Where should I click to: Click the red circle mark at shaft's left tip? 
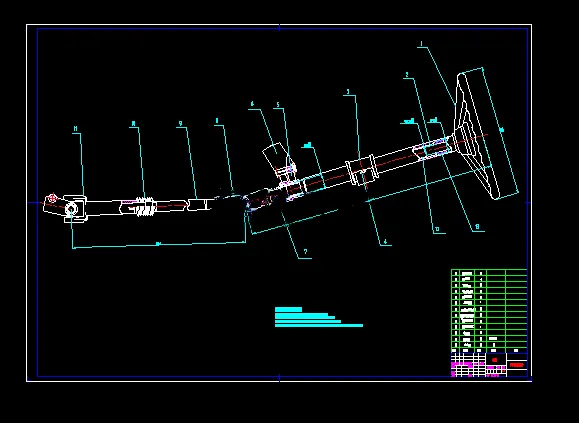point(52,198)
